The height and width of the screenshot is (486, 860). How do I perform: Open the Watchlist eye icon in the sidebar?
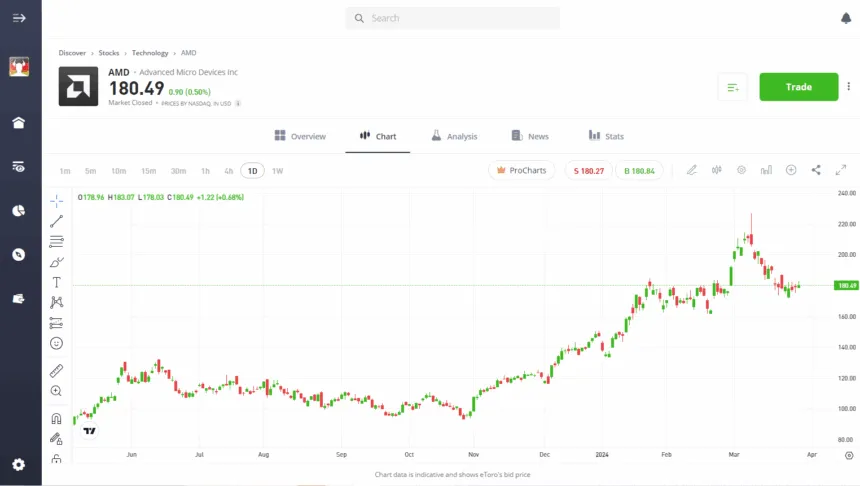coord(19,167)
